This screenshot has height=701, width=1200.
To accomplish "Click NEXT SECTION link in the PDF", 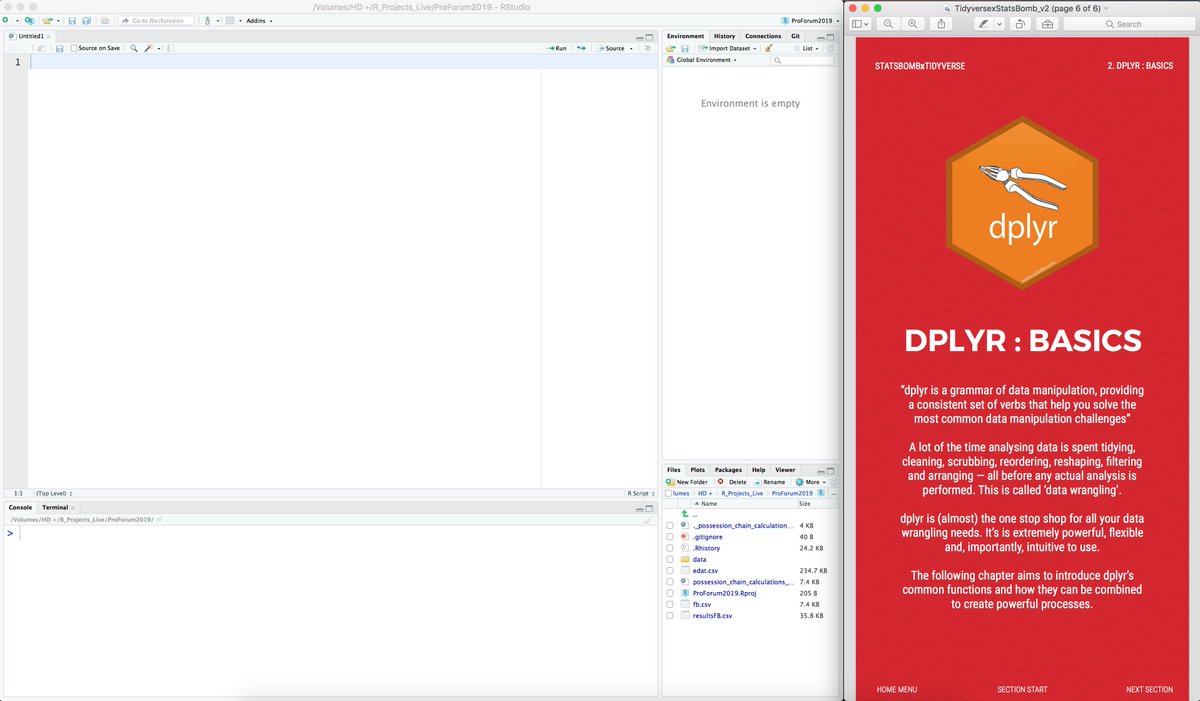I will coord(1149,689).
